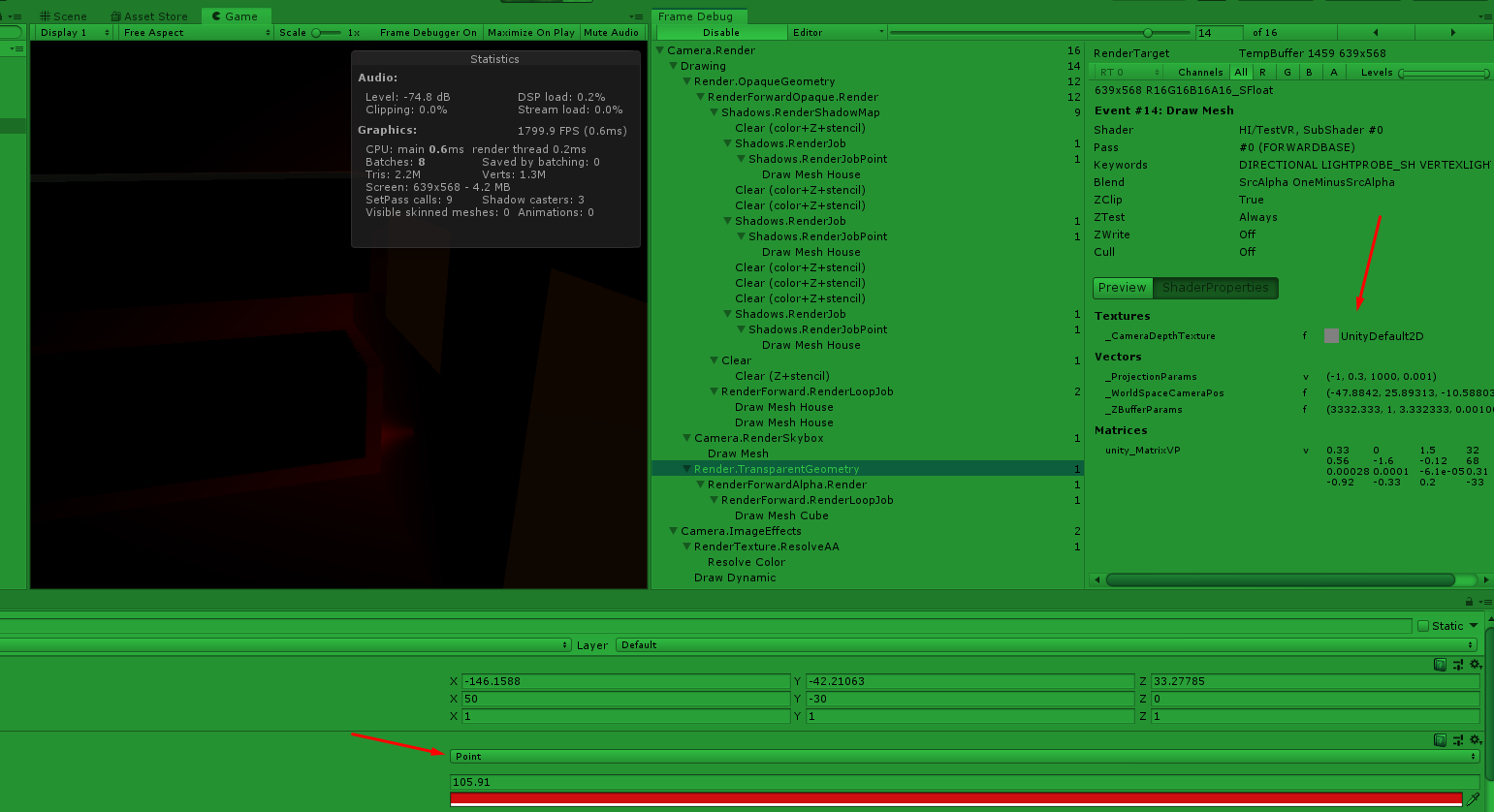Click the Disable button in the Frame Debugger
Image resolution: width=1494 pixels, height=812 pixels.
(x=722, y=31)
